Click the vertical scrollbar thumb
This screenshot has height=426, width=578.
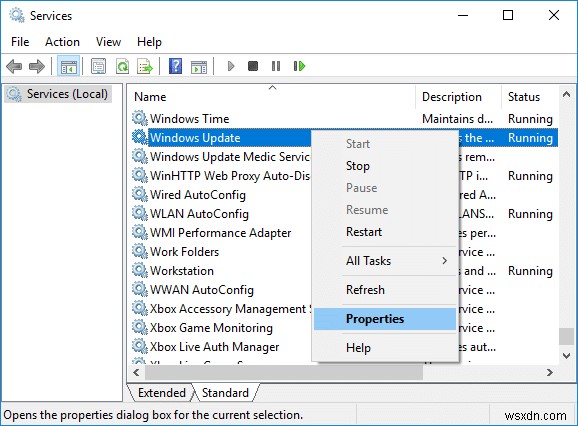click(x=566, y=336)
